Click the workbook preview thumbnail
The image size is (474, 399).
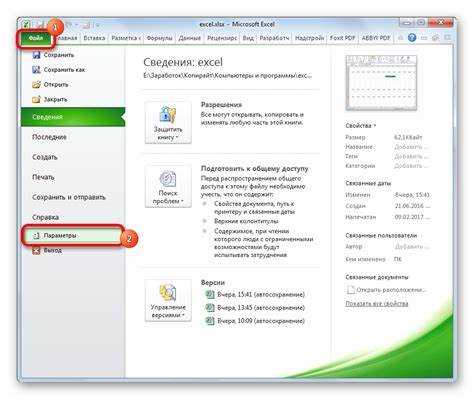coord(381,83)
